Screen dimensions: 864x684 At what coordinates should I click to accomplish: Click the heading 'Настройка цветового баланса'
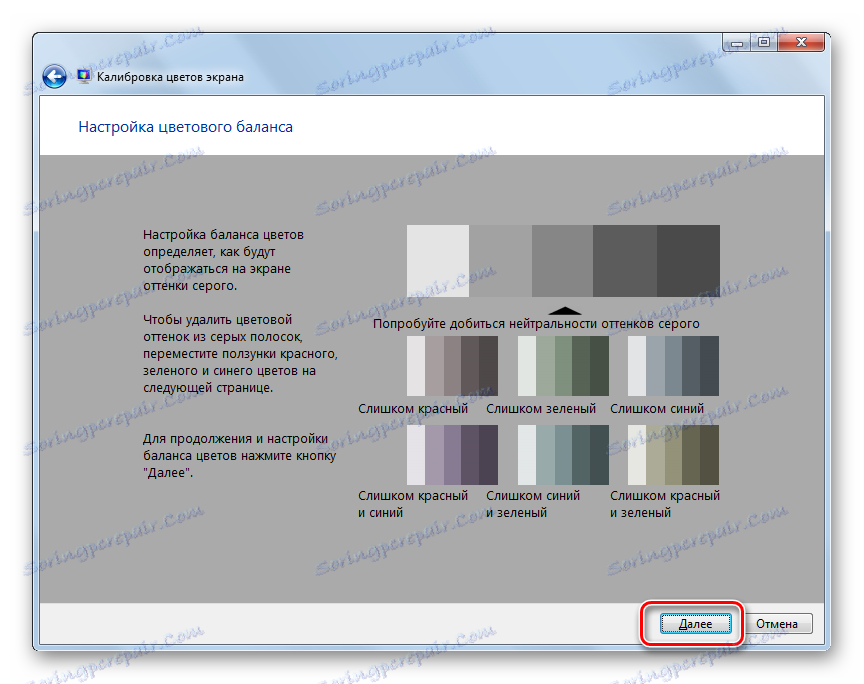pos(186,127)
